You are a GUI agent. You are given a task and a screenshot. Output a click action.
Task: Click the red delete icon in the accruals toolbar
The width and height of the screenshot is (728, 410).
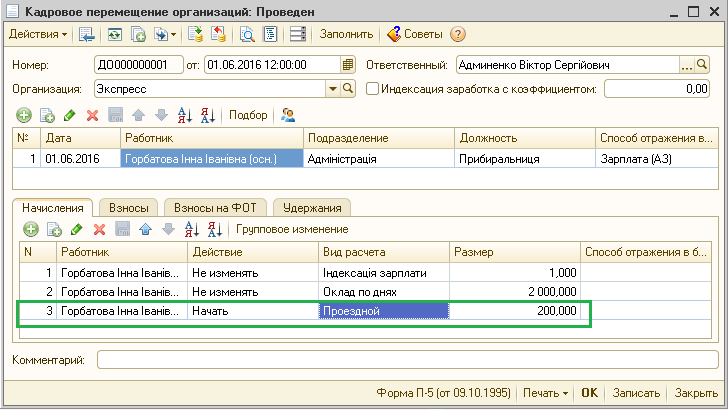point(99,229)
